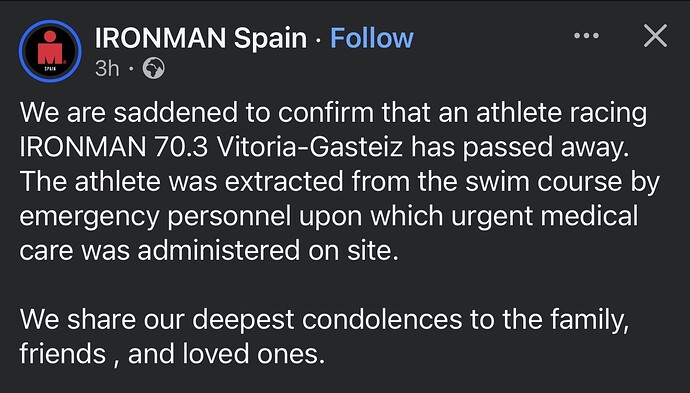This screenshot has height=393, width=690.
Task: Click the red M-dot logo in avatar
Action: tap(50, 48)
